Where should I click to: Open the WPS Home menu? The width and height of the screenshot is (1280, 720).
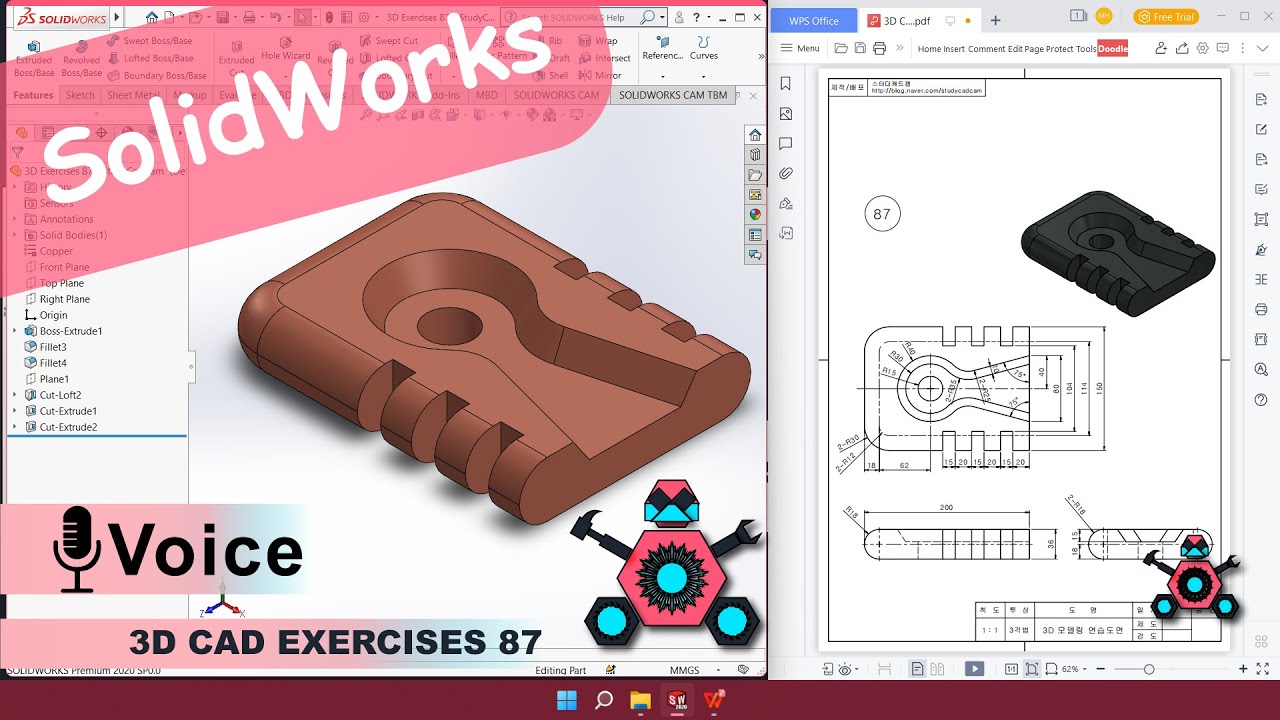(x=929, y=49)
